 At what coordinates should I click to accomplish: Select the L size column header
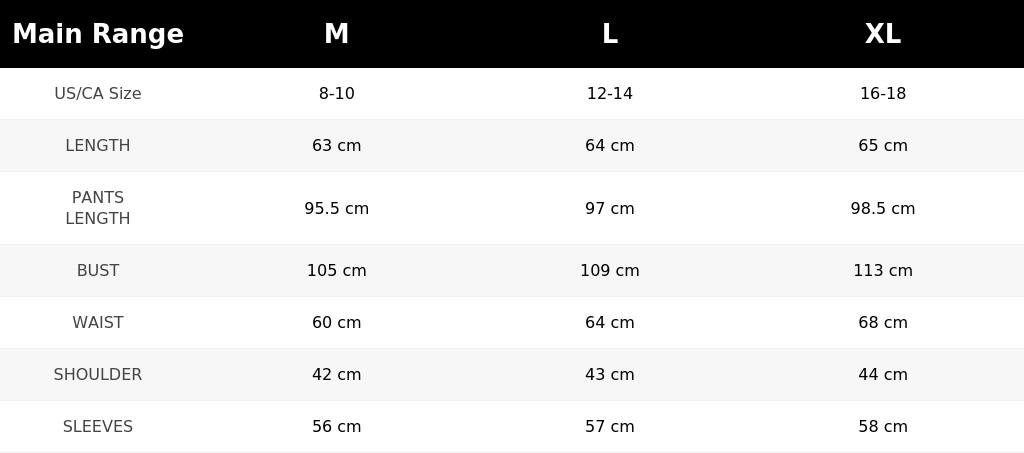[x=609, y=34]
